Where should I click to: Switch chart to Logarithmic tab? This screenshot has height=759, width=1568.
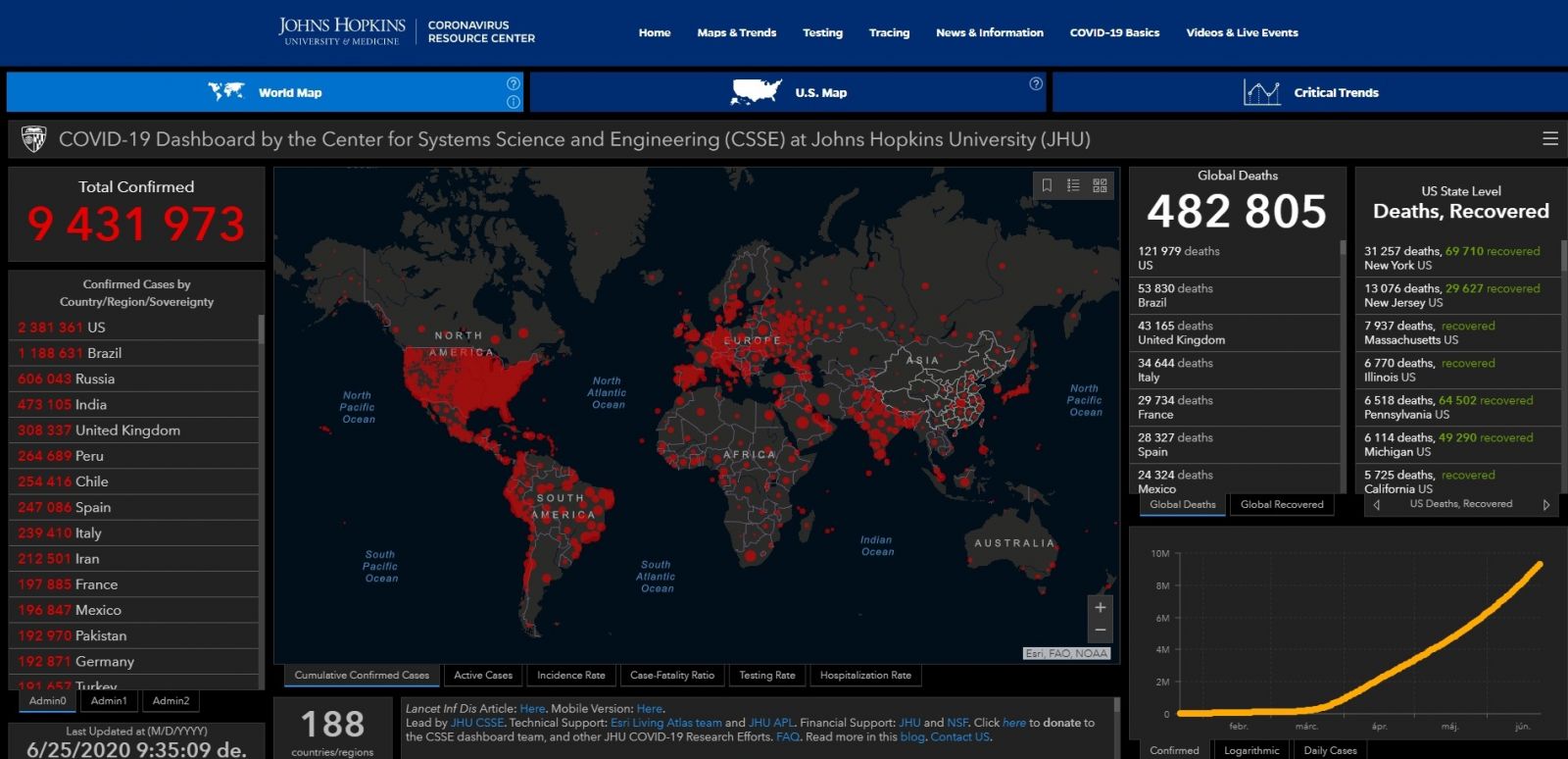[1251, 750]
